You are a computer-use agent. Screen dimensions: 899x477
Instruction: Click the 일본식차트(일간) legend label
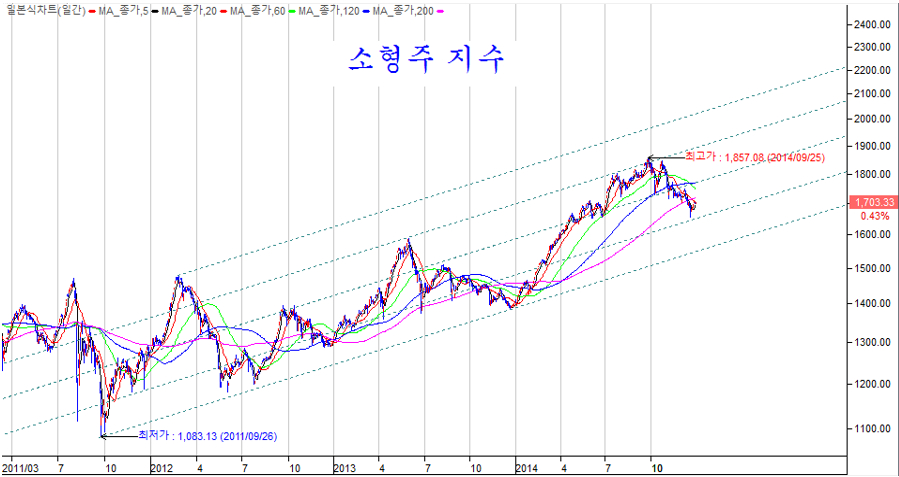point(44,10)
